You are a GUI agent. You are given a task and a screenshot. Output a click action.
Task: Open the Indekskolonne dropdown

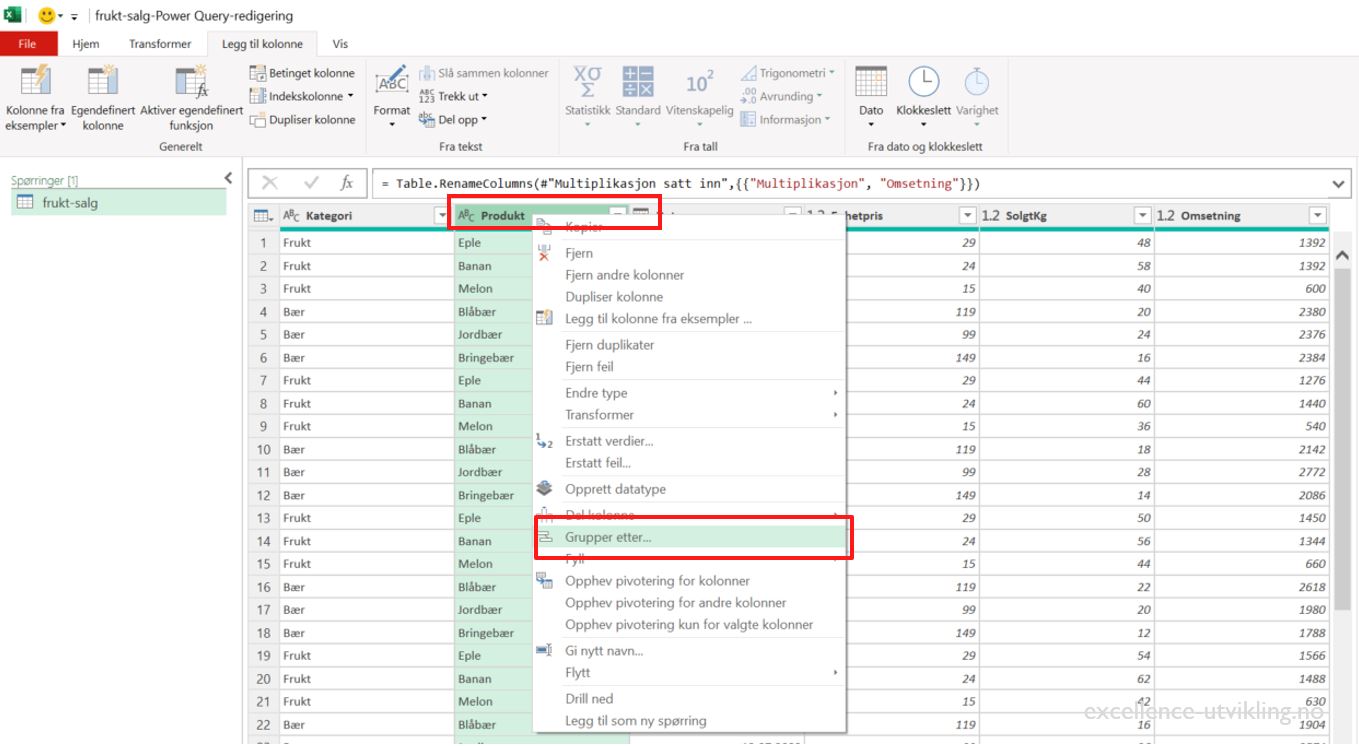coord(302,96)
